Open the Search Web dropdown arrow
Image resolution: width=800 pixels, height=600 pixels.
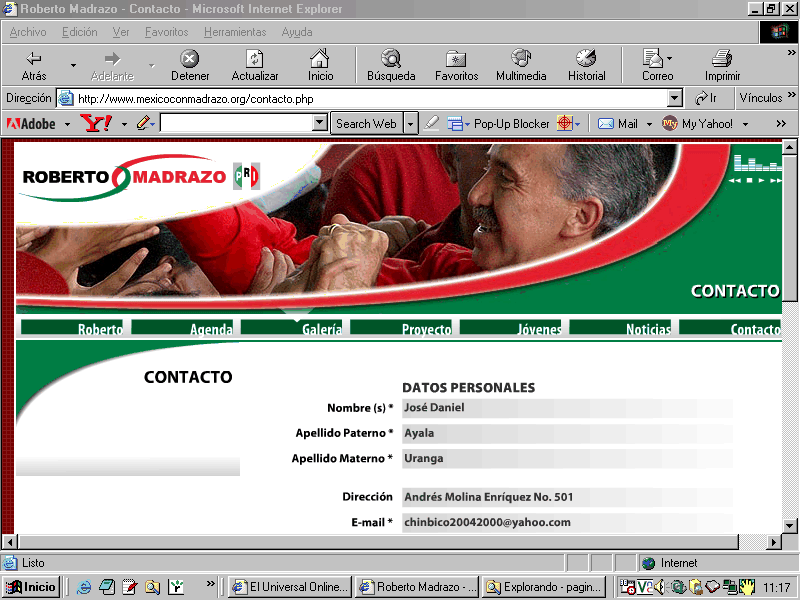click(411, 124)
